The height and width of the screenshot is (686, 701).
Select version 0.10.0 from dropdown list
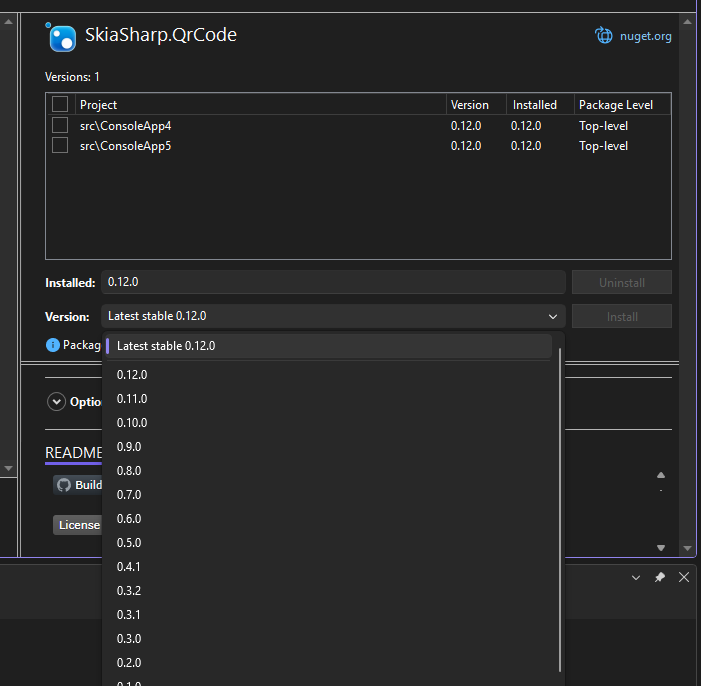click(x=329, y=423)
